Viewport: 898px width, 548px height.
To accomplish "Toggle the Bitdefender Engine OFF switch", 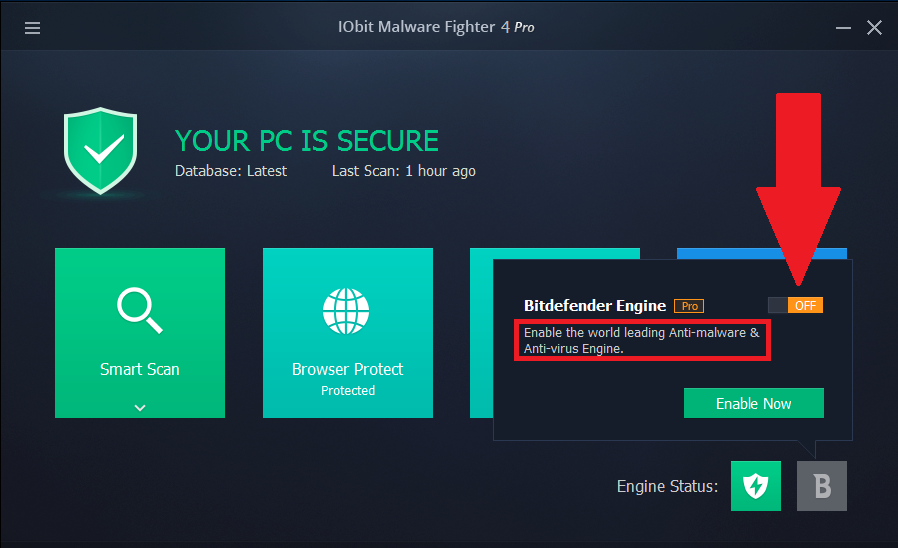I will pyautogui.click(x=795, y=305).
